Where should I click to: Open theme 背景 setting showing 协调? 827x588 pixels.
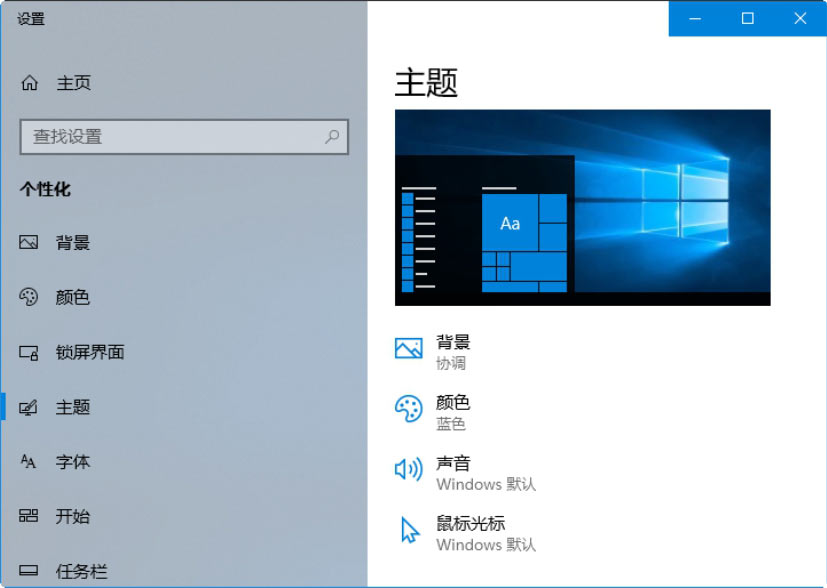(x=453, y=352)
